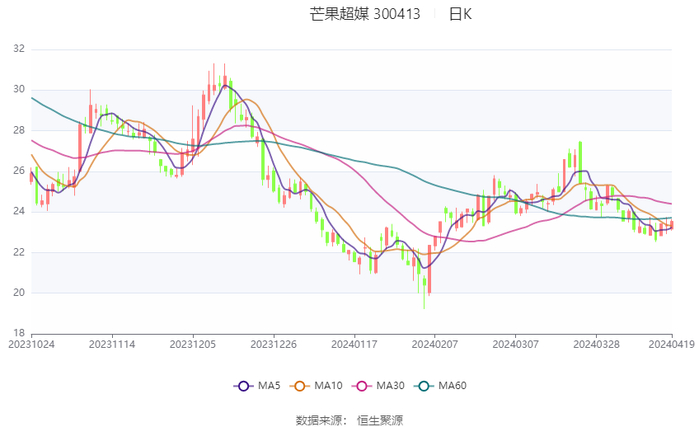The image size is (700, 427).
Task: Jump to the 20231205 date label
Action: (192, 343)
